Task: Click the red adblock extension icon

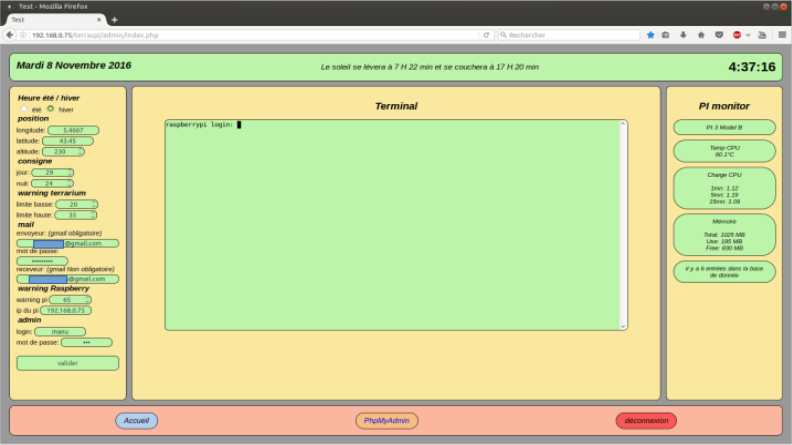Action: coord(737,35)
